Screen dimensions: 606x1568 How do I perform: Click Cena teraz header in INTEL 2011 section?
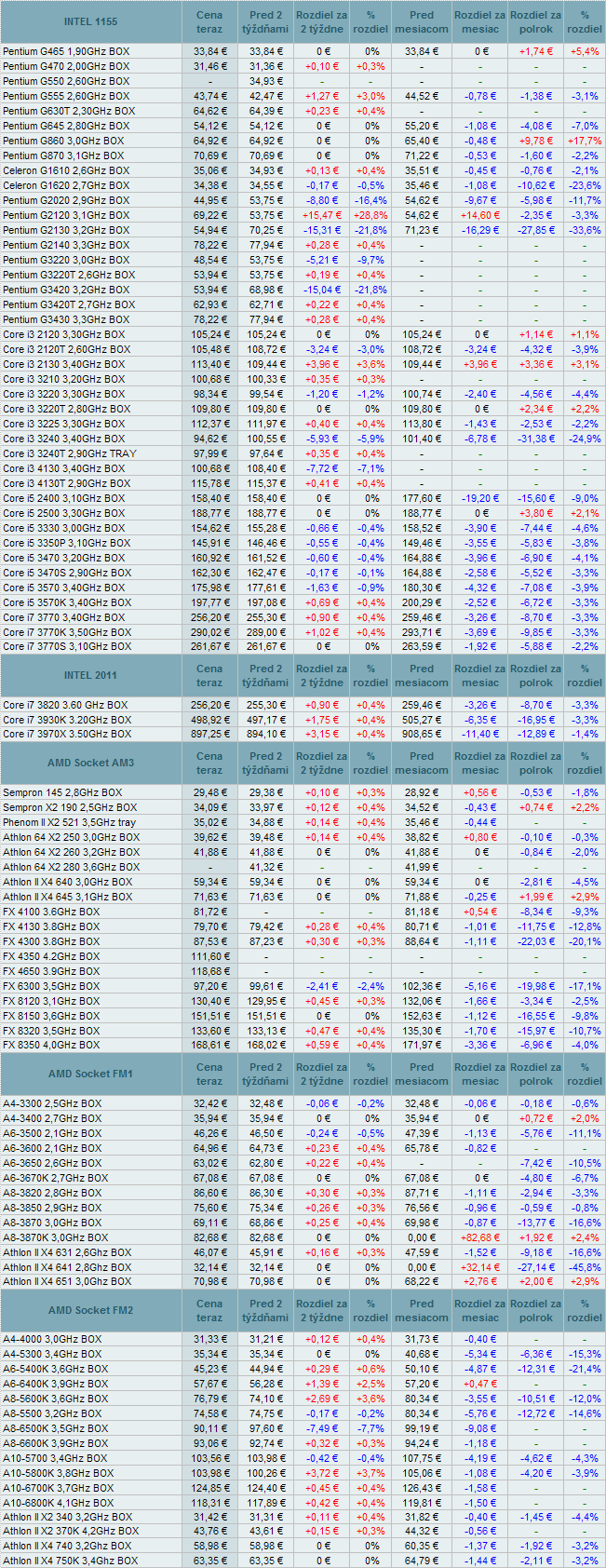coord(209,675)
